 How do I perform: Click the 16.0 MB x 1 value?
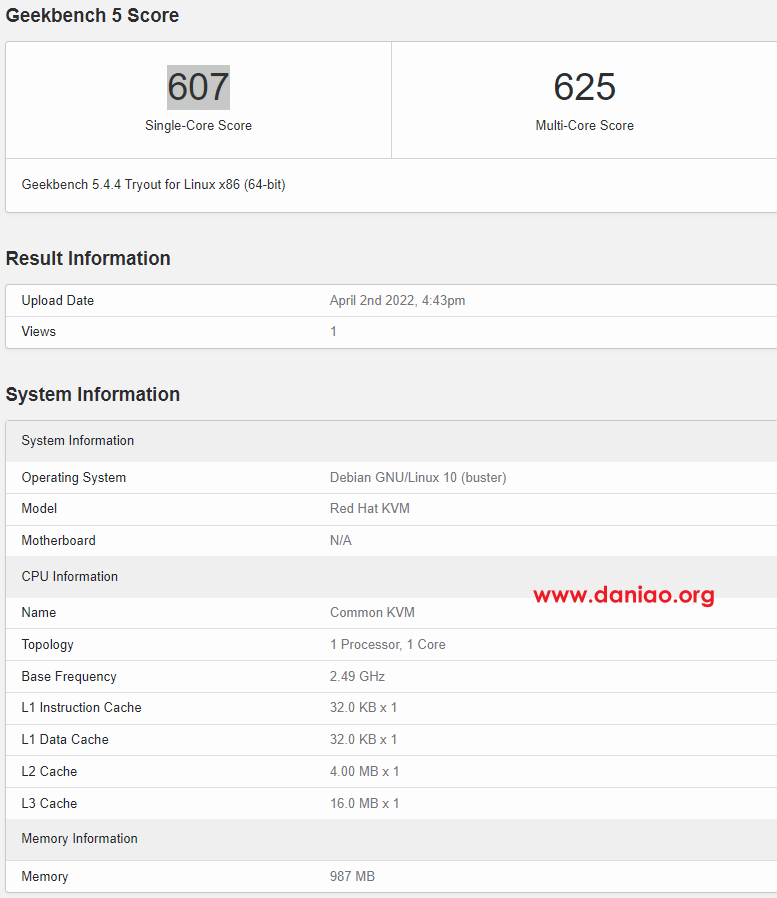tap(365, 804)
